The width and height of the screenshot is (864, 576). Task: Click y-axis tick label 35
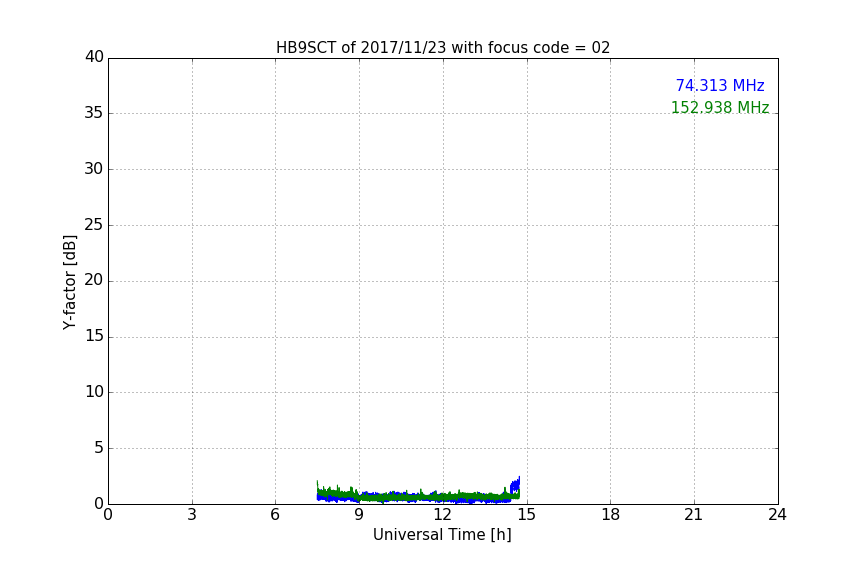click(94, 113)
